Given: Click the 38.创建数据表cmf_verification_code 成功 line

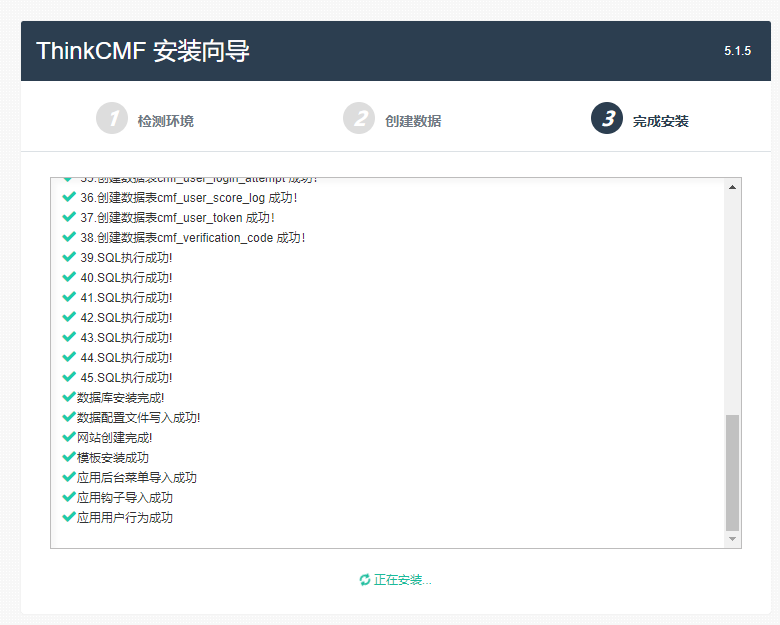Looking at the screenshot, I should pos(193,238).
